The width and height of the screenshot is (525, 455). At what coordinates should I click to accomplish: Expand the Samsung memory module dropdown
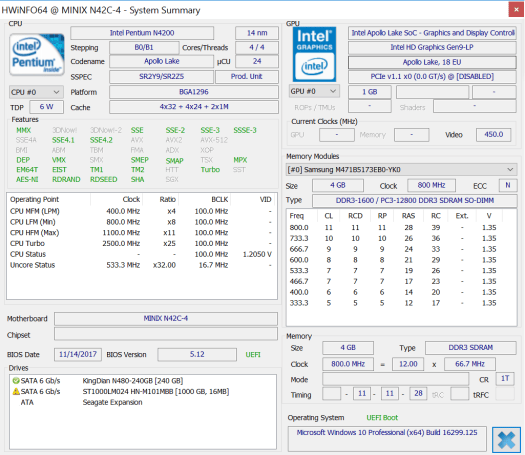click(402, 170)
